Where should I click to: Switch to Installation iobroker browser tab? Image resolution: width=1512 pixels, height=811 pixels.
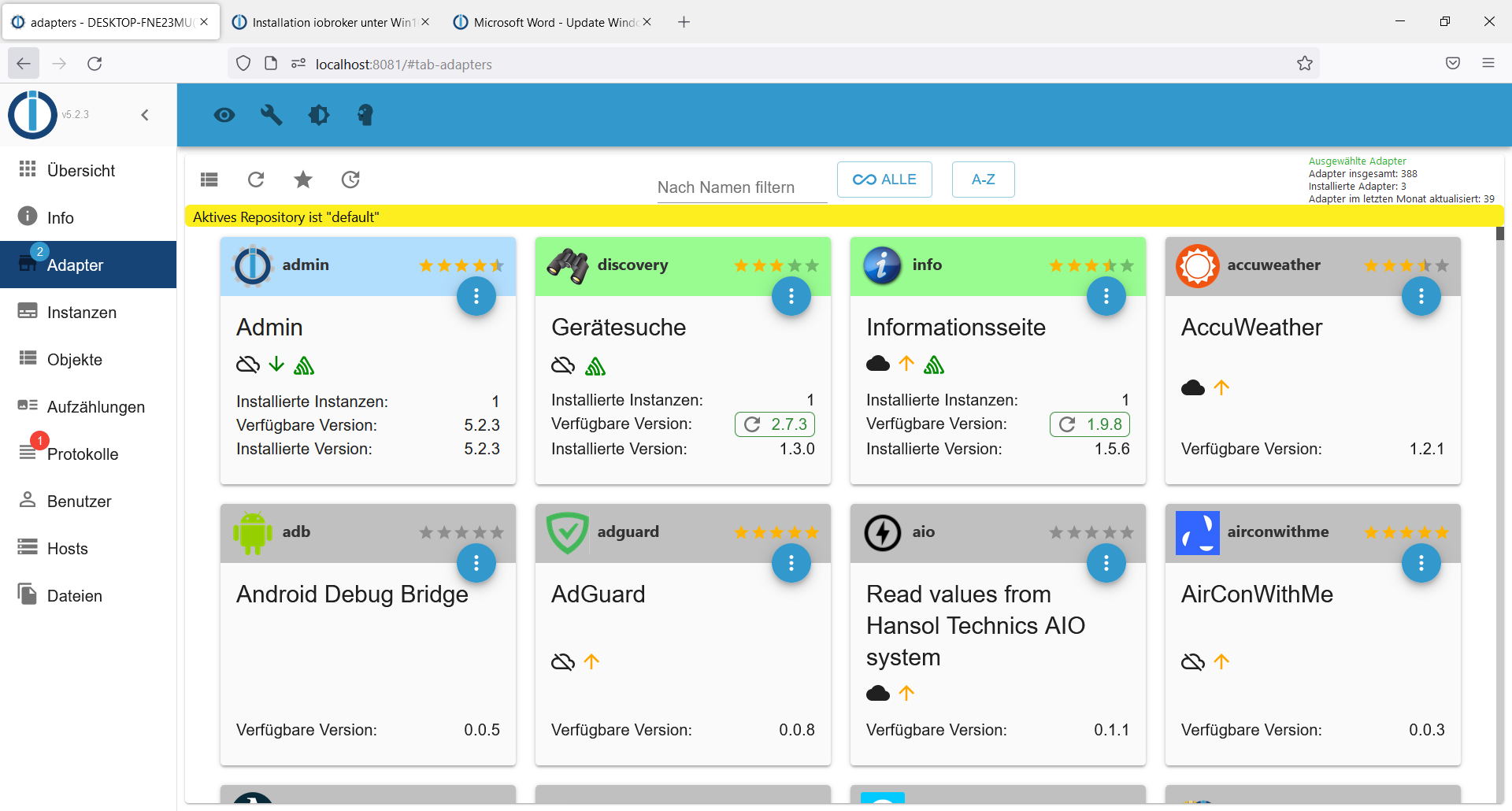332,22
